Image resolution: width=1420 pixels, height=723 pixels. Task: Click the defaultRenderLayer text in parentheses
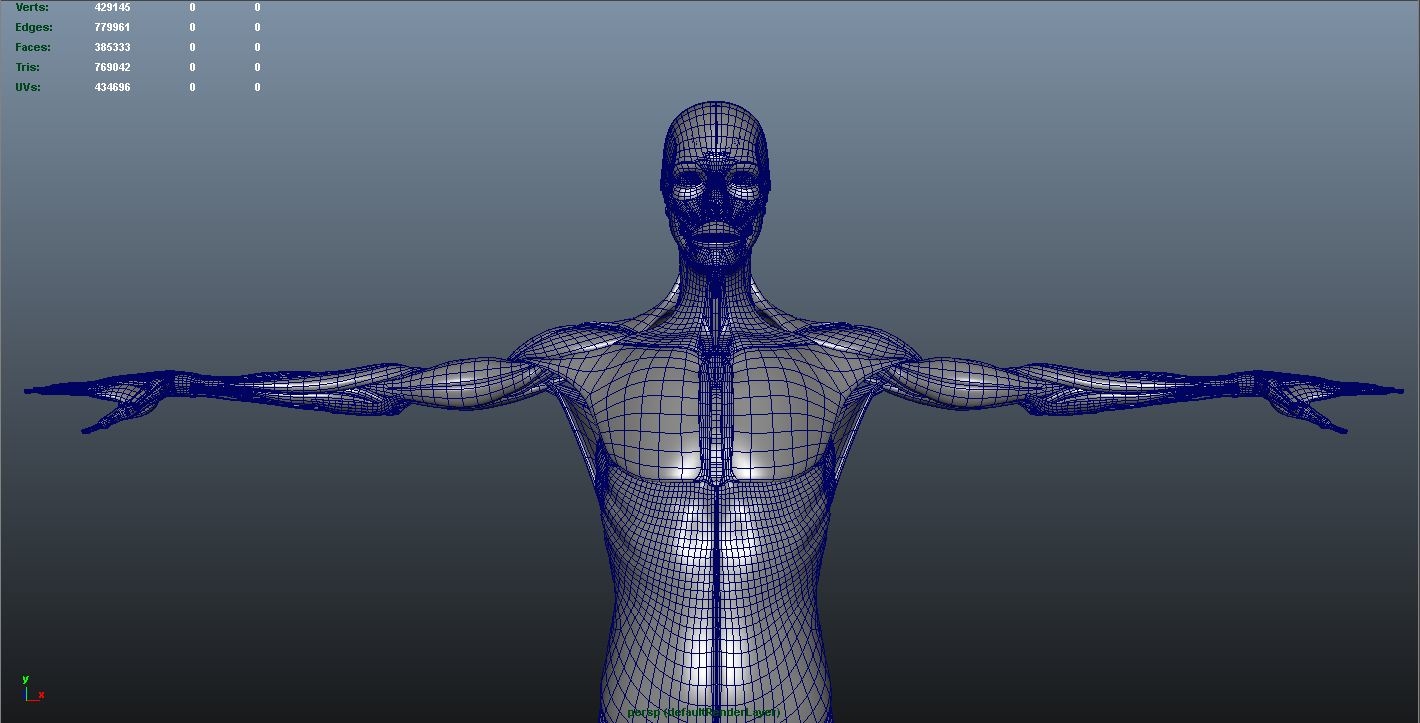tap(722, 714)
